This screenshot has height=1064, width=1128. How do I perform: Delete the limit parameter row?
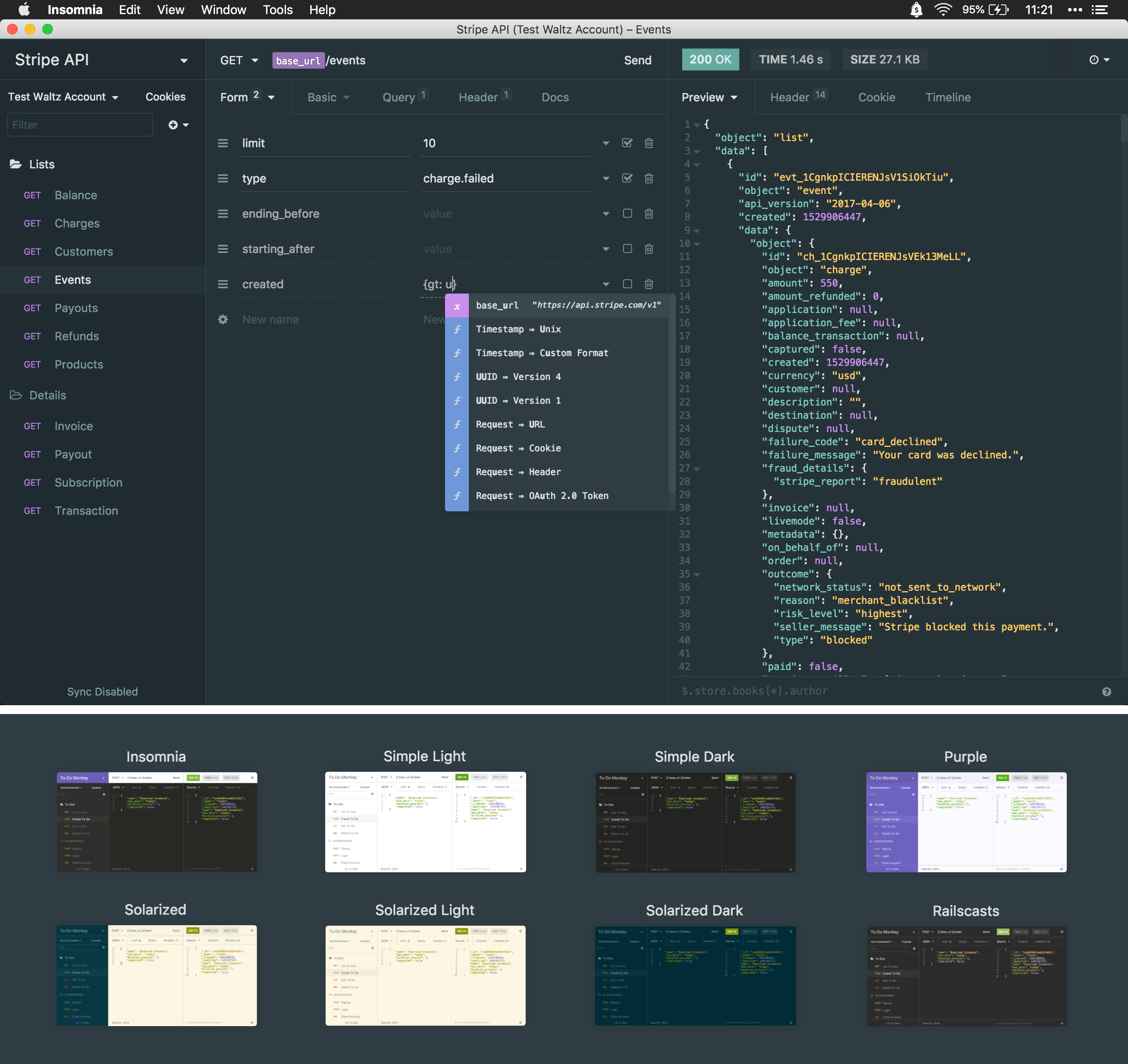tap(649, 143)
